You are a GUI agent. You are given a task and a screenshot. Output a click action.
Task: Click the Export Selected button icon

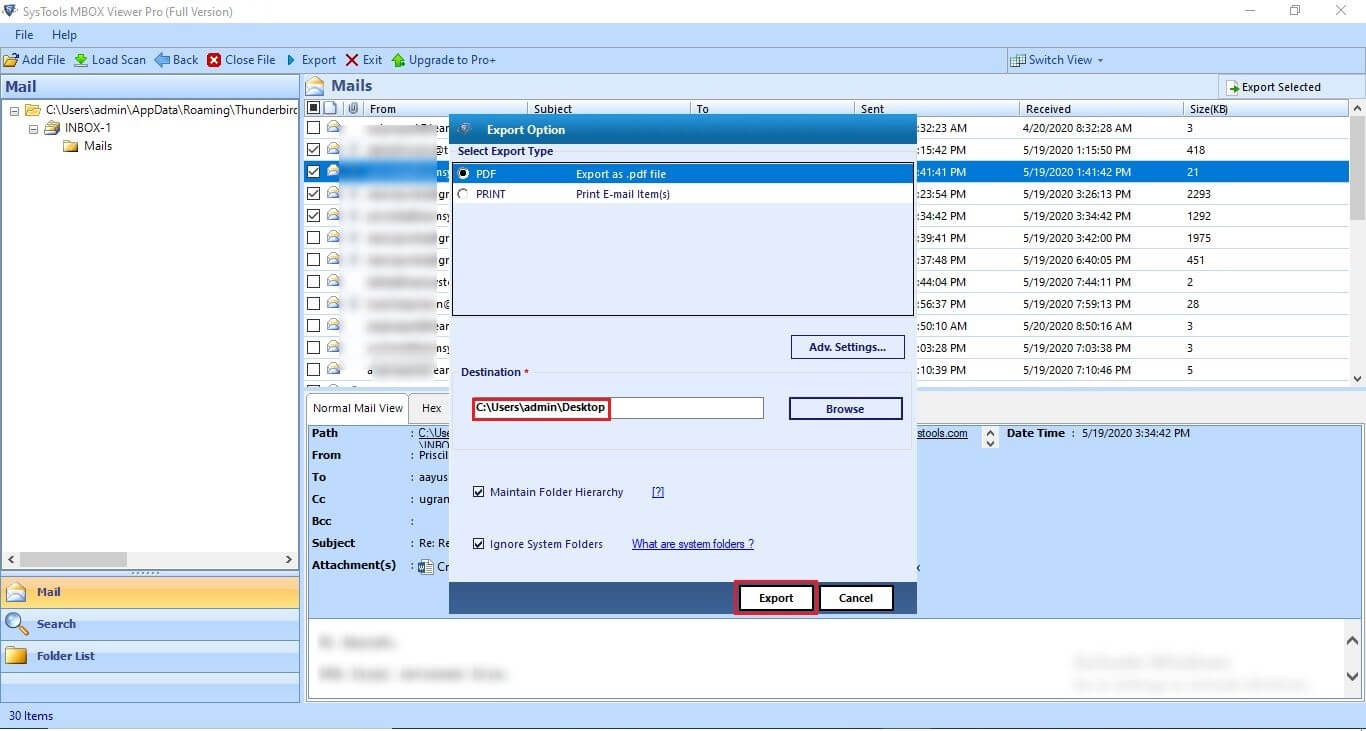pyautogui.click(x=1233, y=87)
